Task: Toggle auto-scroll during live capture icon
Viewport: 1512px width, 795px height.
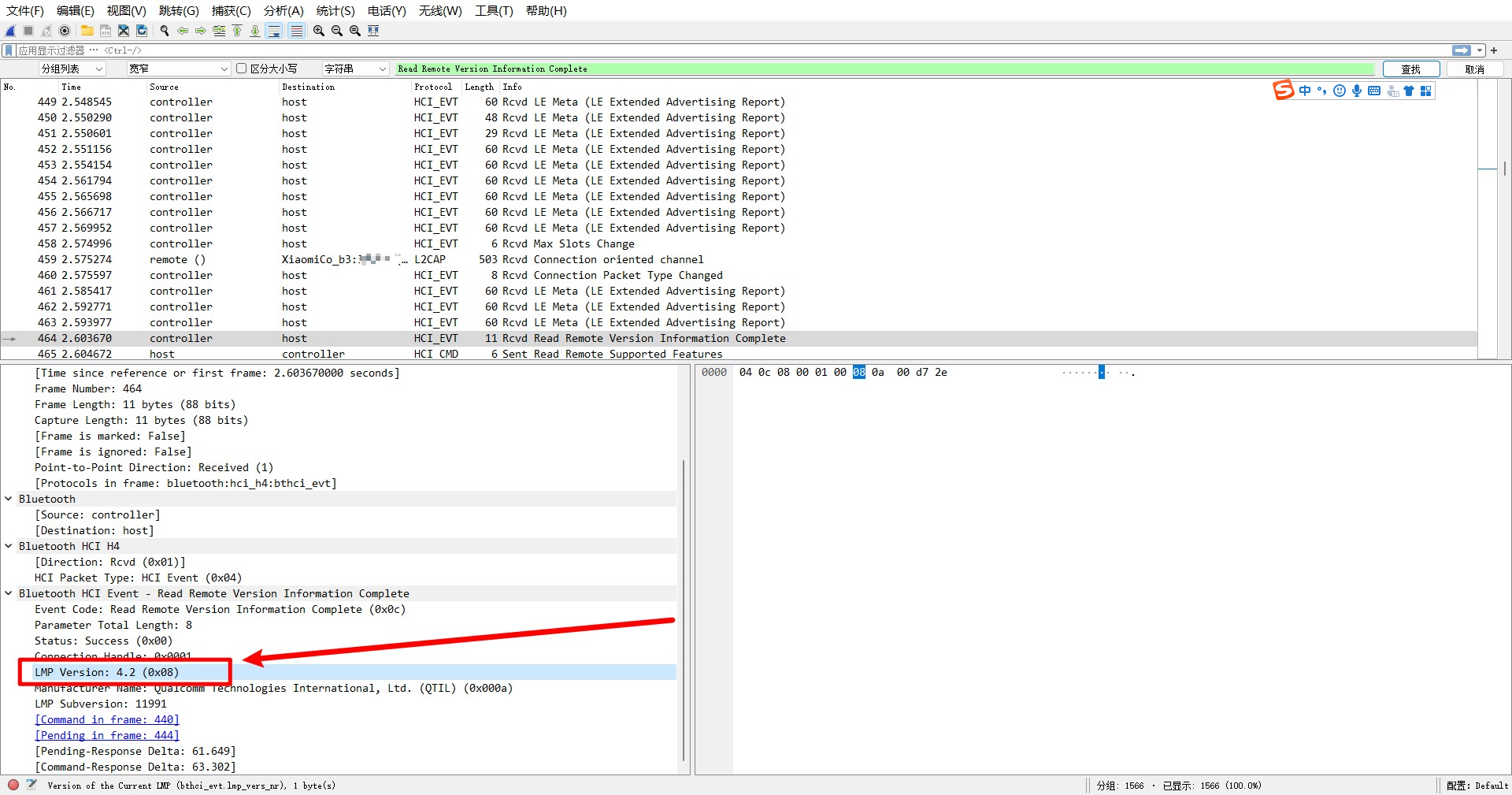Action: tap(274, 31)
